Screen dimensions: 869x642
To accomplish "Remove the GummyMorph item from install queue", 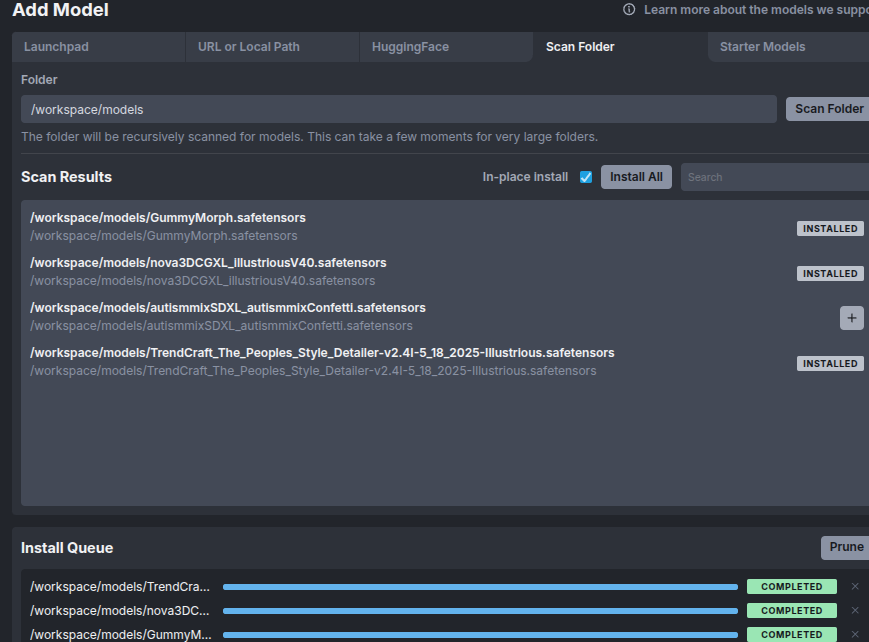I will coord(854,634).
